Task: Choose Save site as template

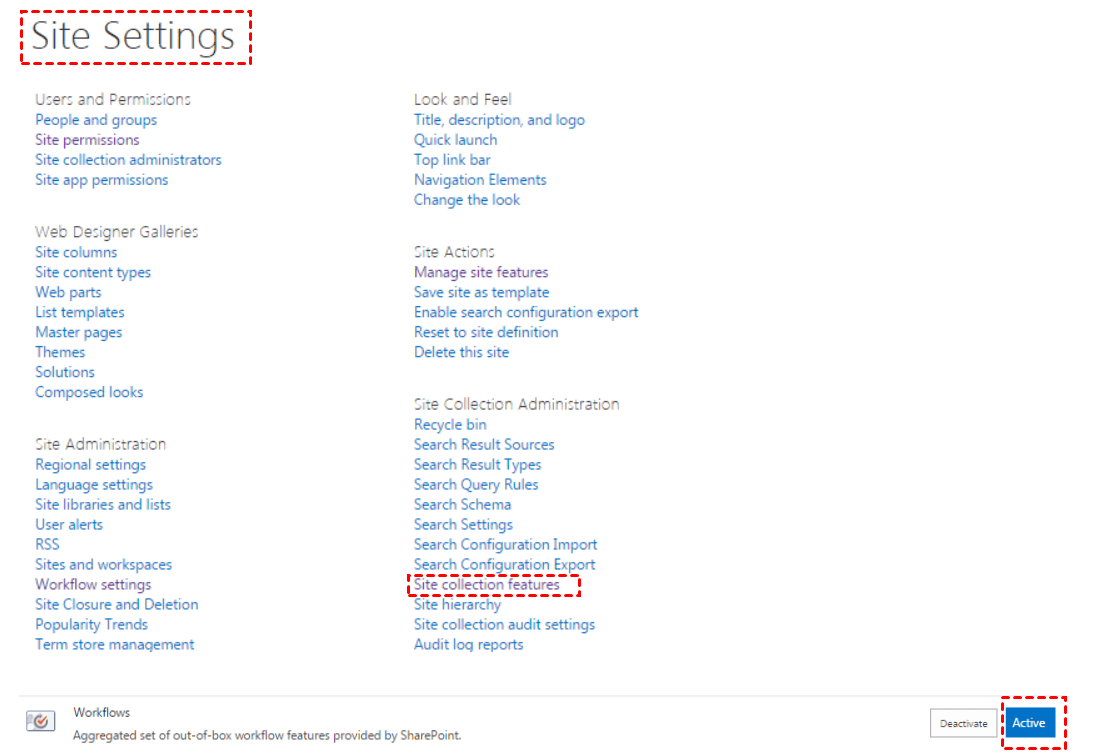Action: pos(481,292)
